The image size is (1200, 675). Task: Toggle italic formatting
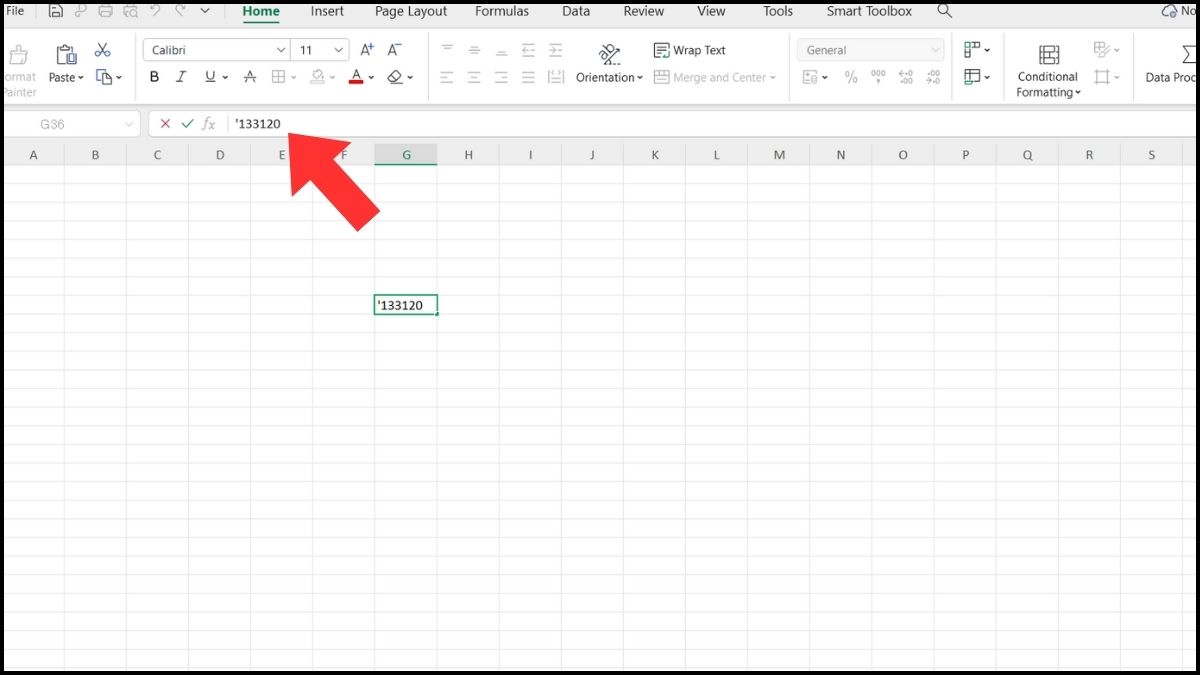[x=181, y=76]
